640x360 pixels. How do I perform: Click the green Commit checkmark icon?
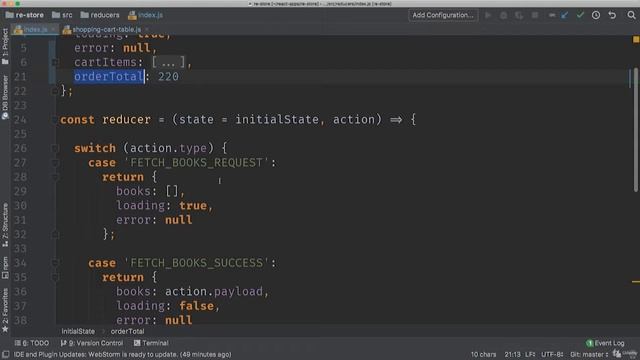tap(580, 15)
